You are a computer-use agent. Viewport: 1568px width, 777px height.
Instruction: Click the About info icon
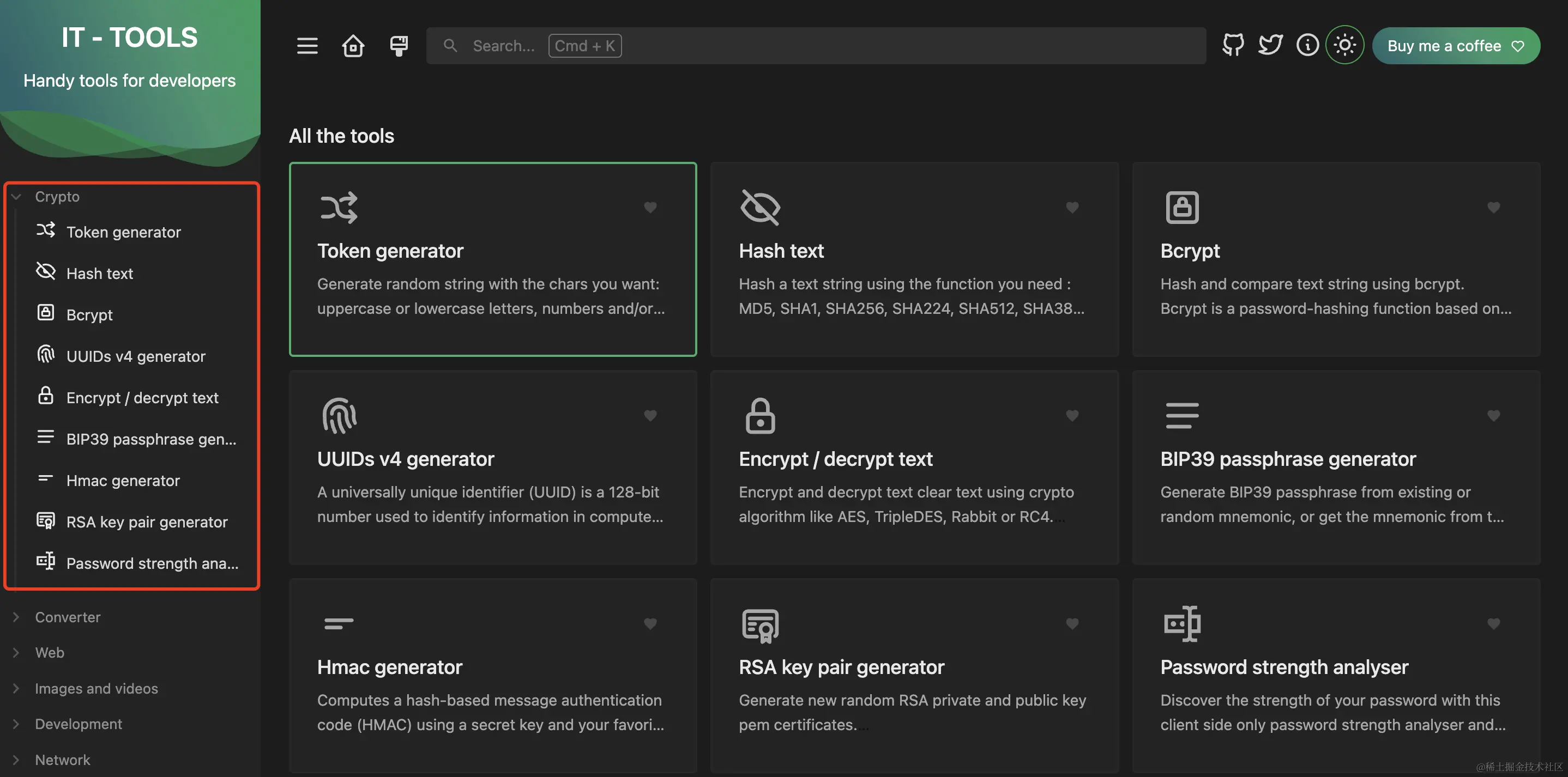[x=1307, y=45]
